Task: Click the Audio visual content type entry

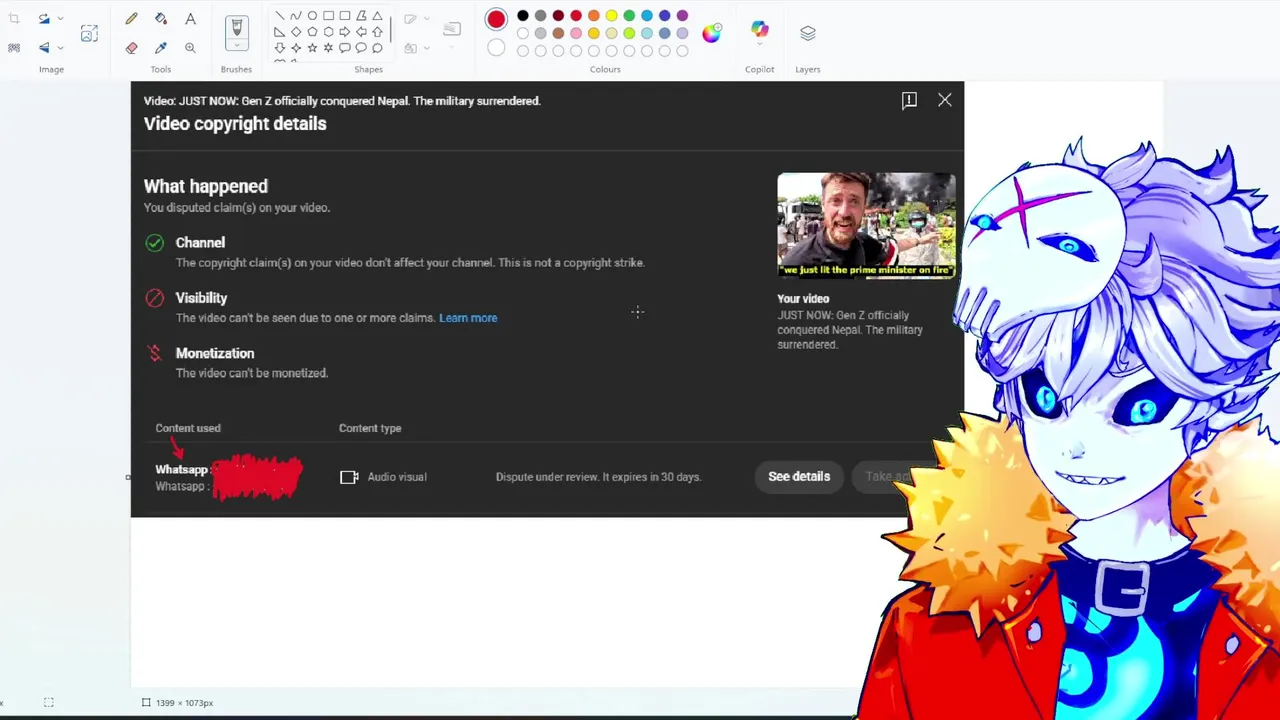Action: [x=384, y=477]
